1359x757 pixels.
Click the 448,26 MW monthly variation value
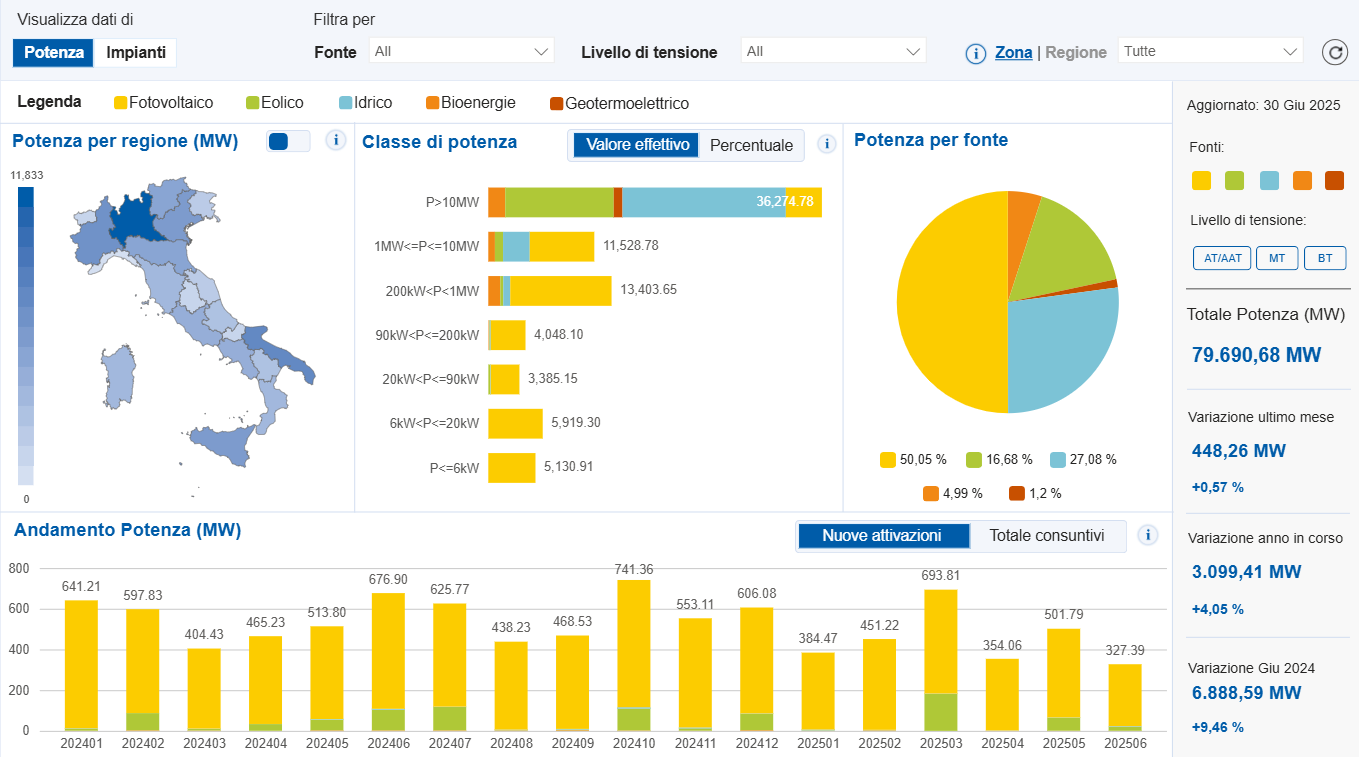pyautogui.click(x=1239, y=451)
